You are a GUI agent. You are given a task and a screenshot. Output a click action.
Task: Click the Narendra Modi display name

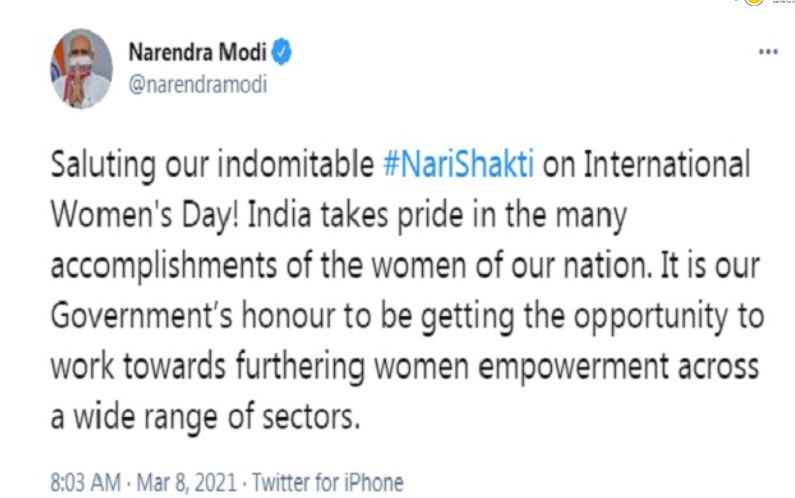click(x=197, y=52)
